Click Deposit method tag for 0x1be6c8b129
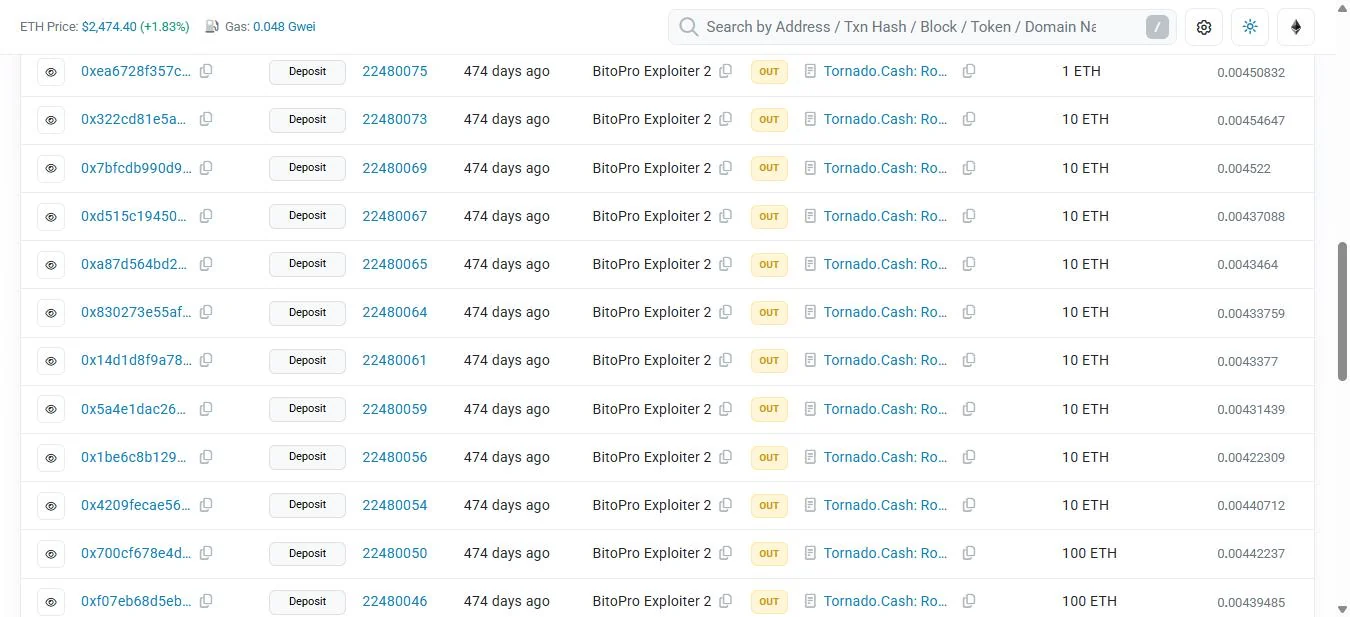Image resolution: width=1350 pixels, height=617 pixels. pyautogui.click(x=307, y=457)
